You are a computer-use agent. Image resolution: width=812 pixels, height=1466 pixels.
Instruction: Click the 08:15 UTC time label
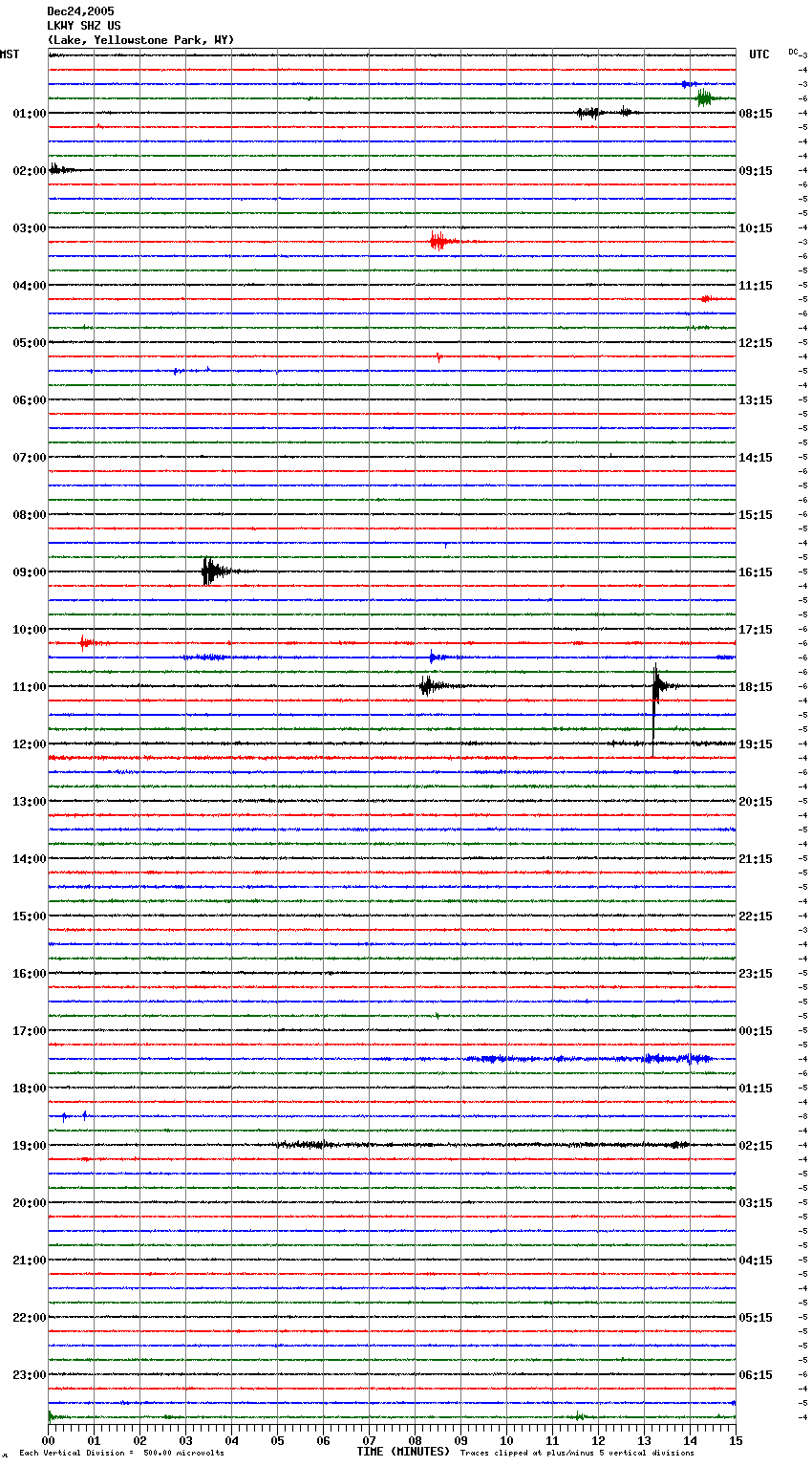coord(756,114)
